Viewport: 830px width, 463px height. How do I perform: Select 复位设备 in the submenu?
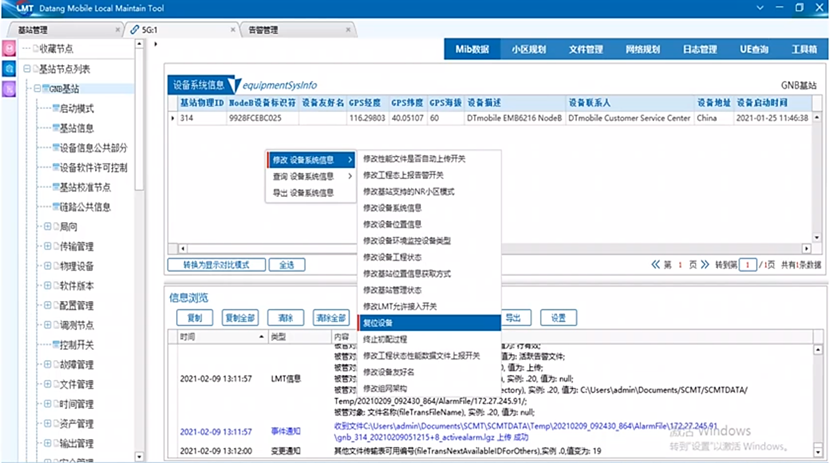point(429,323)
